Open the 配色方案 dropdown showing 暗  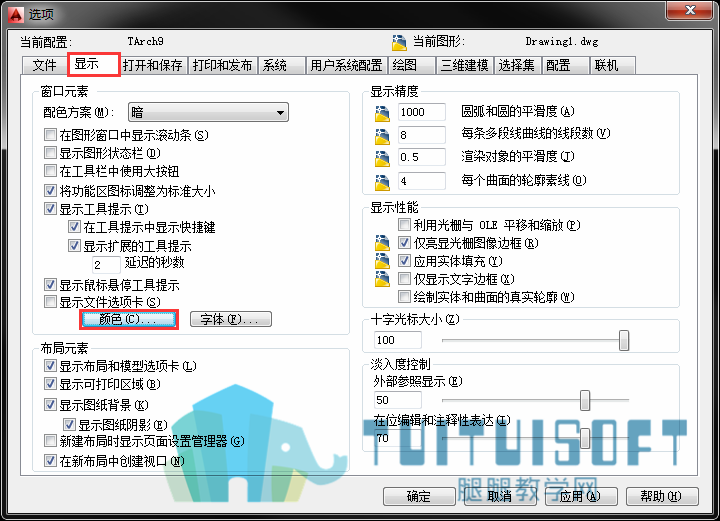[x=208, y=112]
